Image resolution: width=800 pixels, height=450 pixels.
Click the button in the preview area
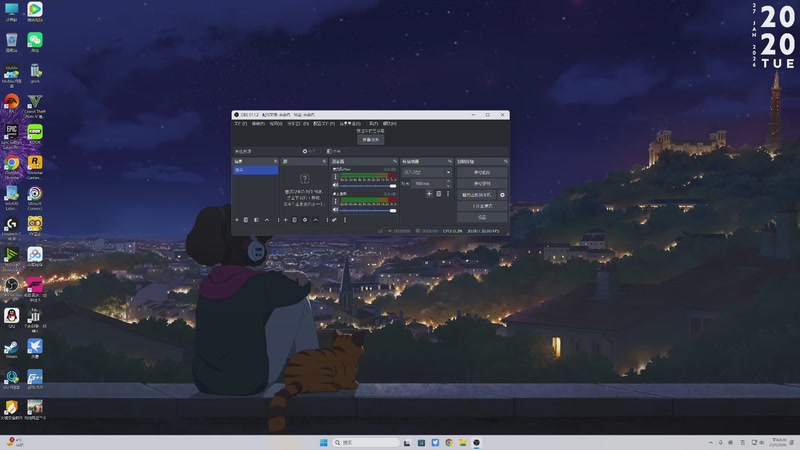(x=370, y=140)
